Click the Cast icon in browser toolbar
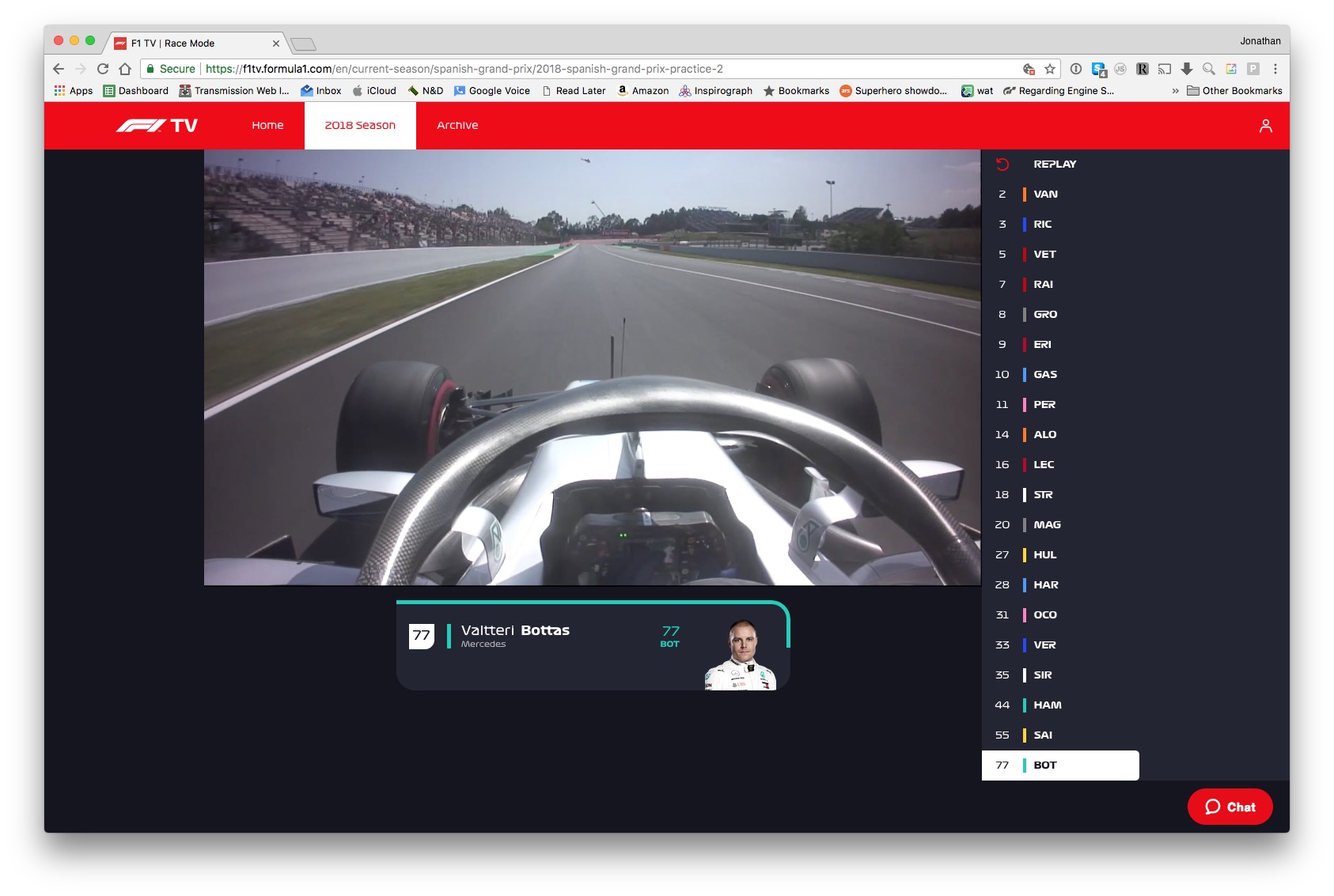Image resolution: width=1334 pixels, height=896 pixels. pos(1164,70)
